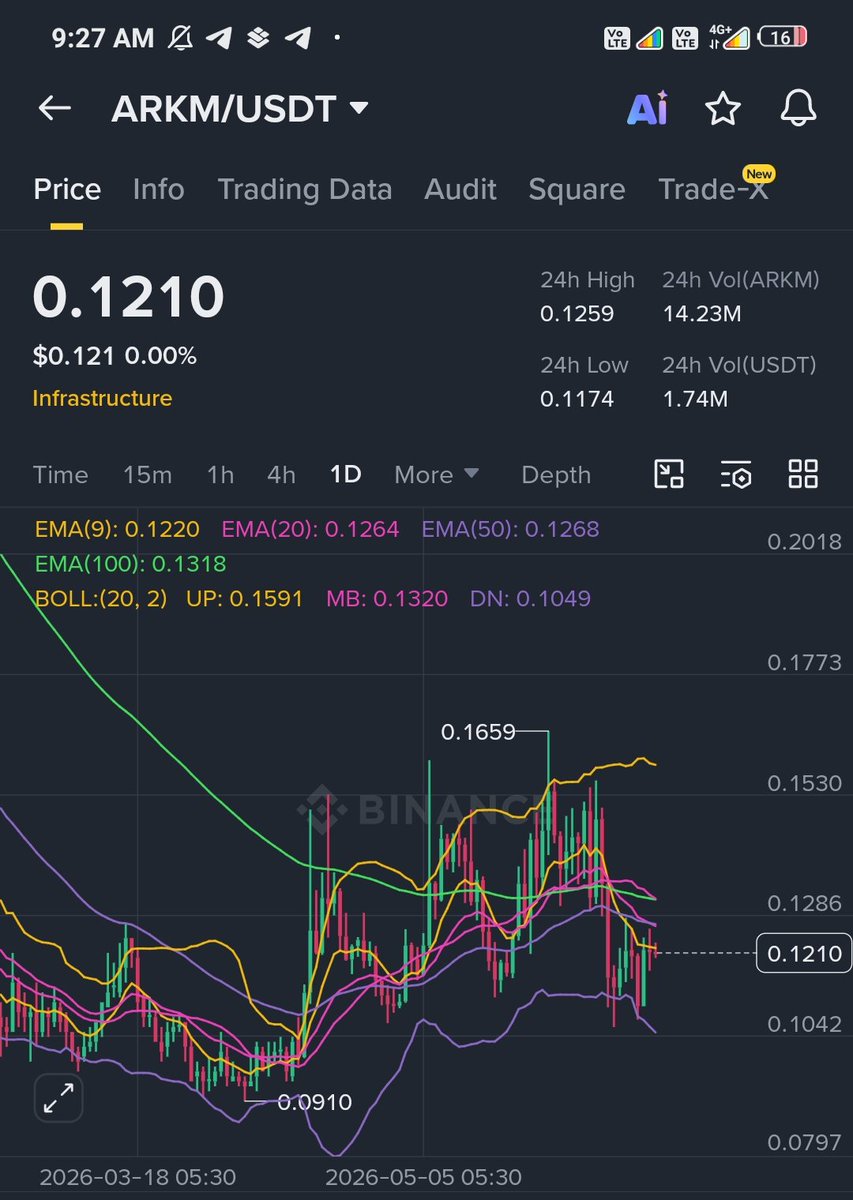This screenshot has width=853, height=1200.
Task: Tap the DN: 0.1049 Bollinger value
Action: click(x=530, y=599)
